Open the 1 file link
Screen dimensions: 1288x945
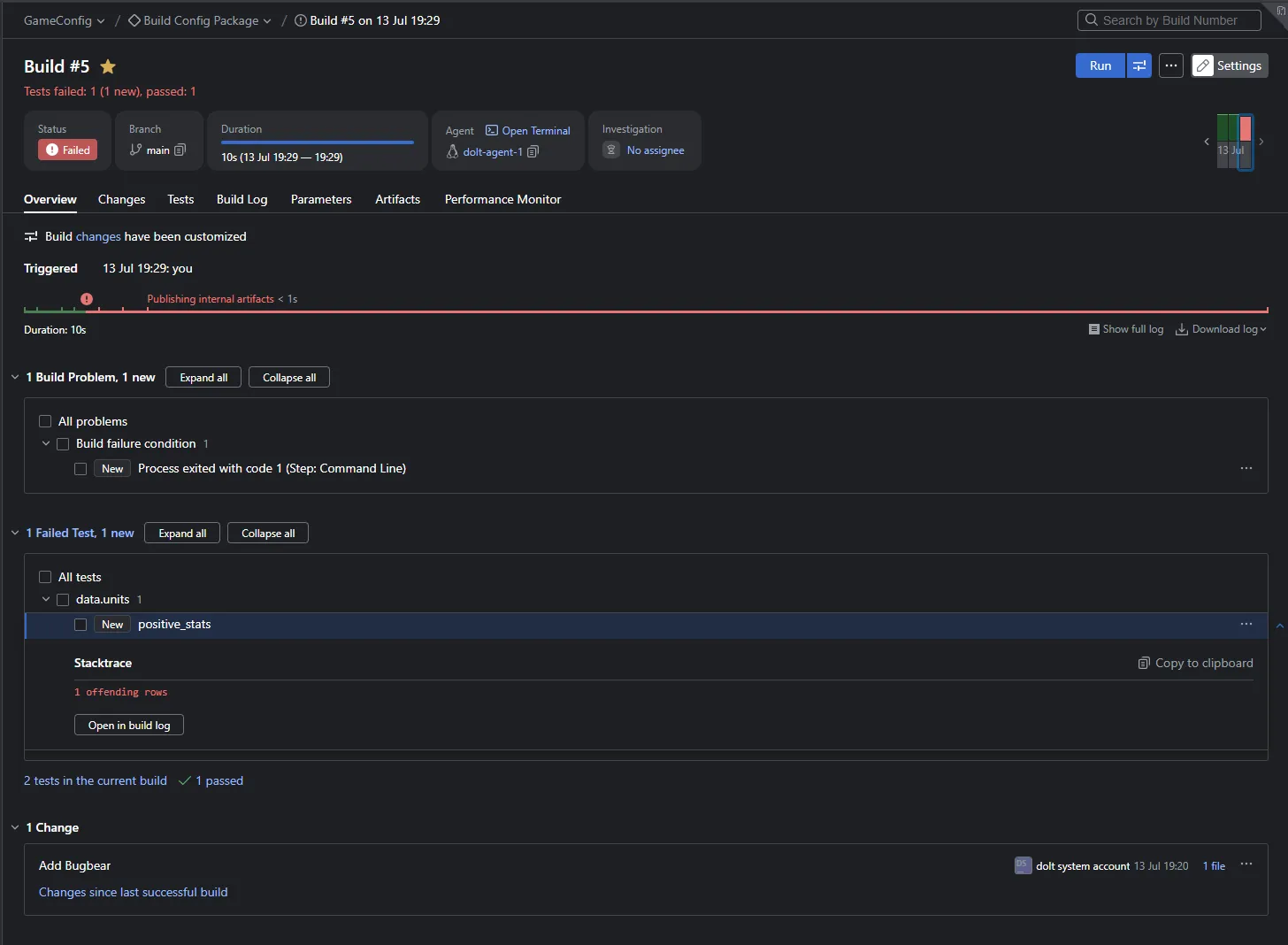click(1214, 865)
